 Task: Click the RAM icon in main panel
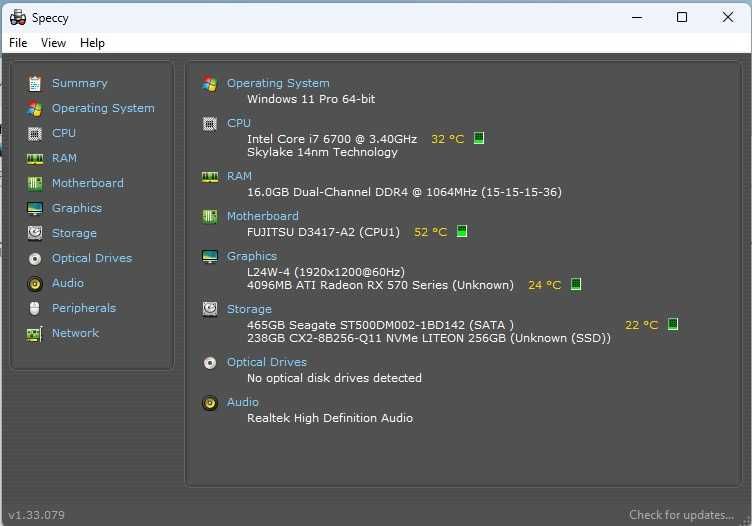(210, 177)
